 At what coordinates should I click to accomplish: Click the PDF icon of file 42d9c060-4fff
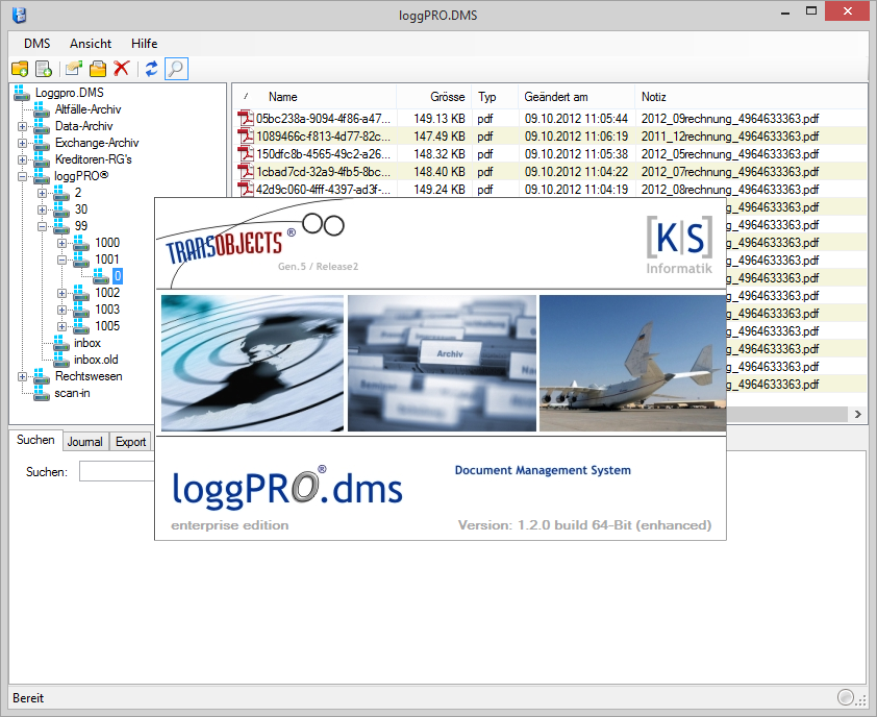246,189
